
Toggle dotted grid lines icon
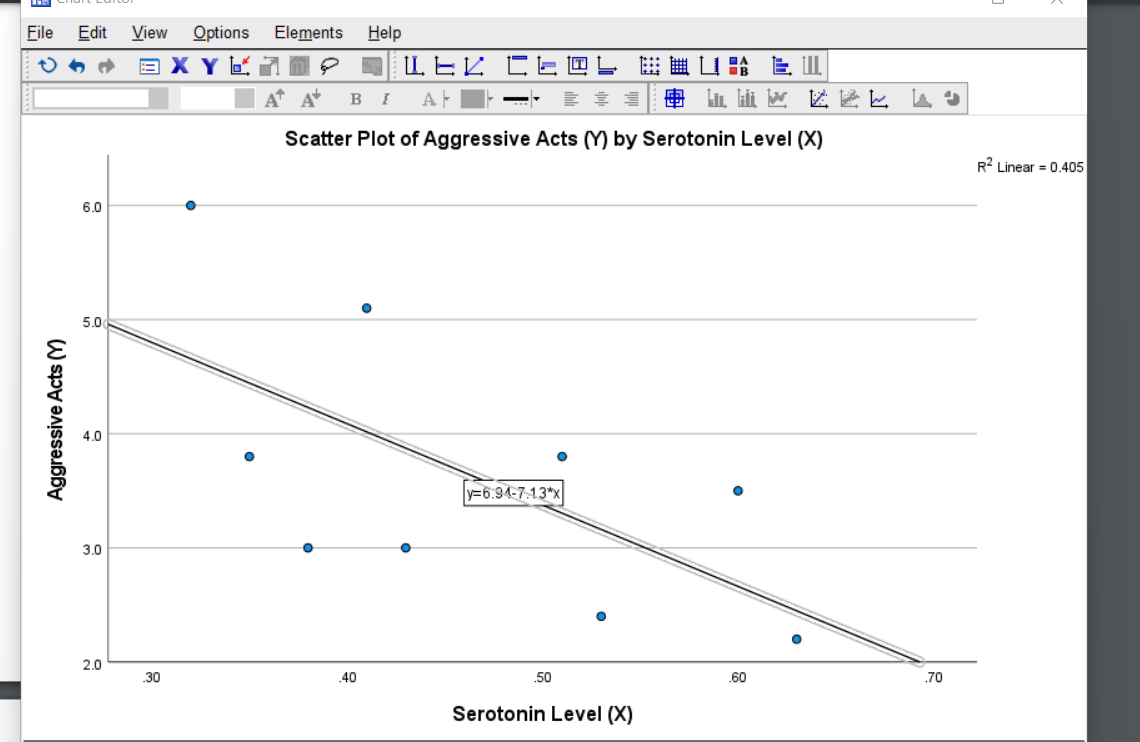pos(649,66)
